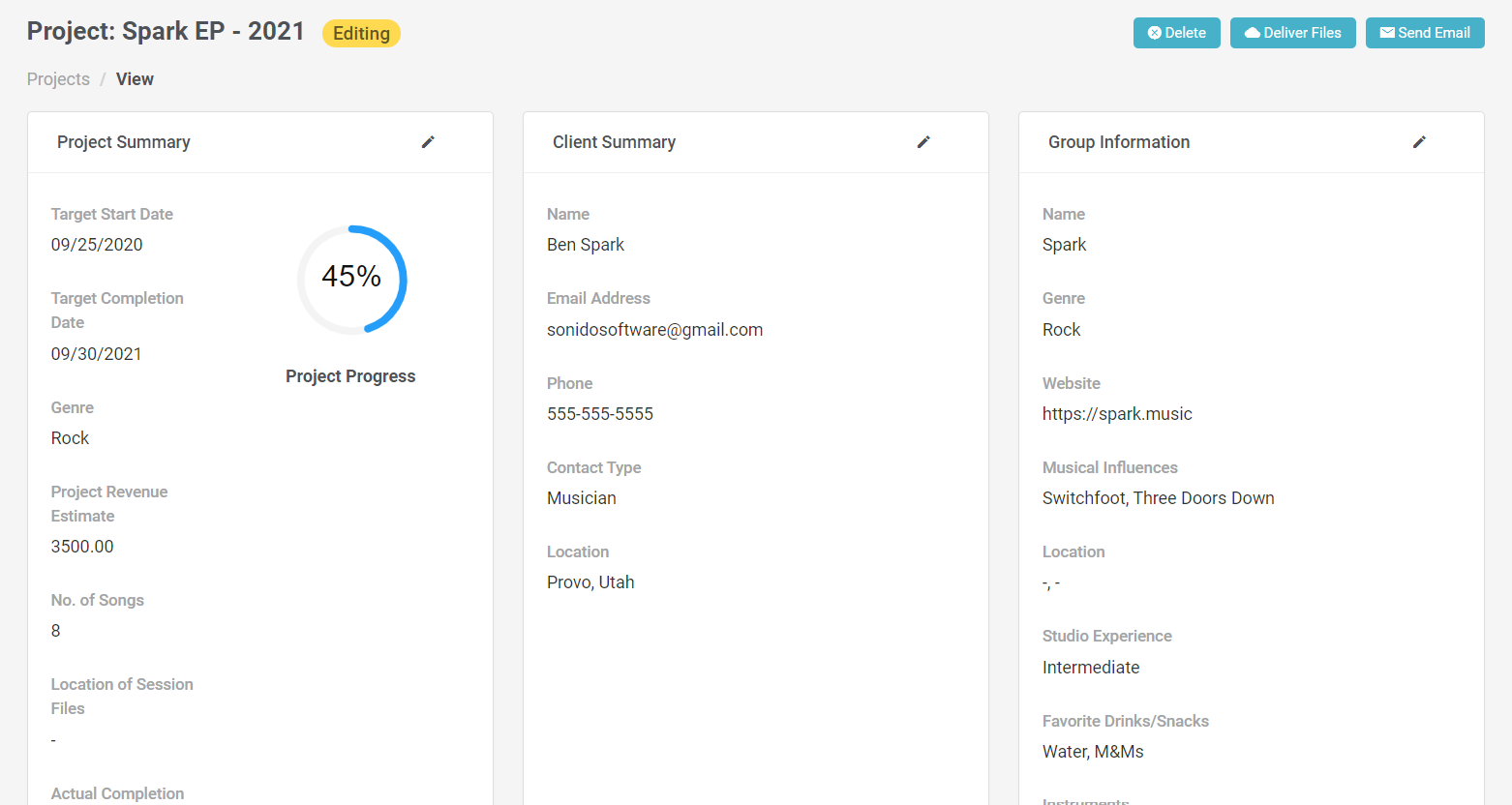Screen dimensions: 1512x805
Task: Click the Switchfoot, Three Doors Down text
Action: tap(1158, 498)
